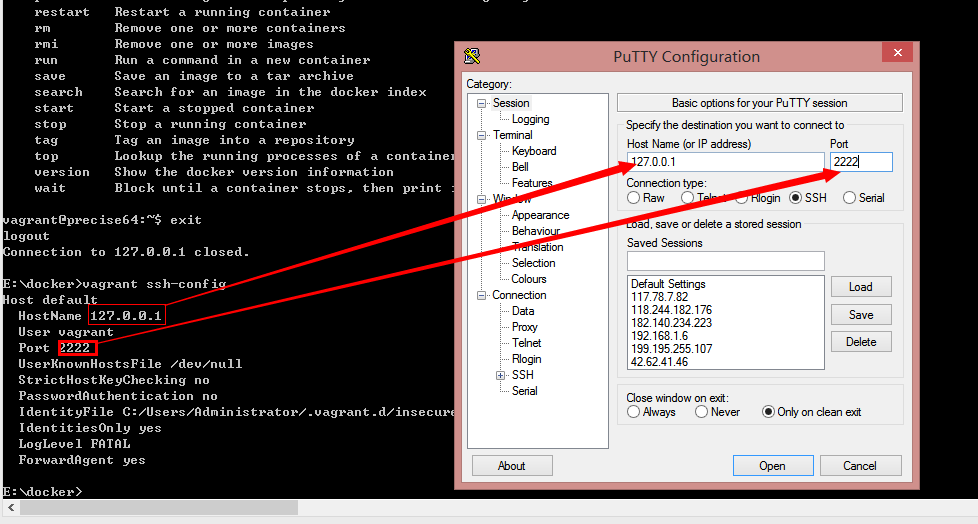The image size is (978, 524).
Task: Select the SSH connection type
Action: coord(796,198)
